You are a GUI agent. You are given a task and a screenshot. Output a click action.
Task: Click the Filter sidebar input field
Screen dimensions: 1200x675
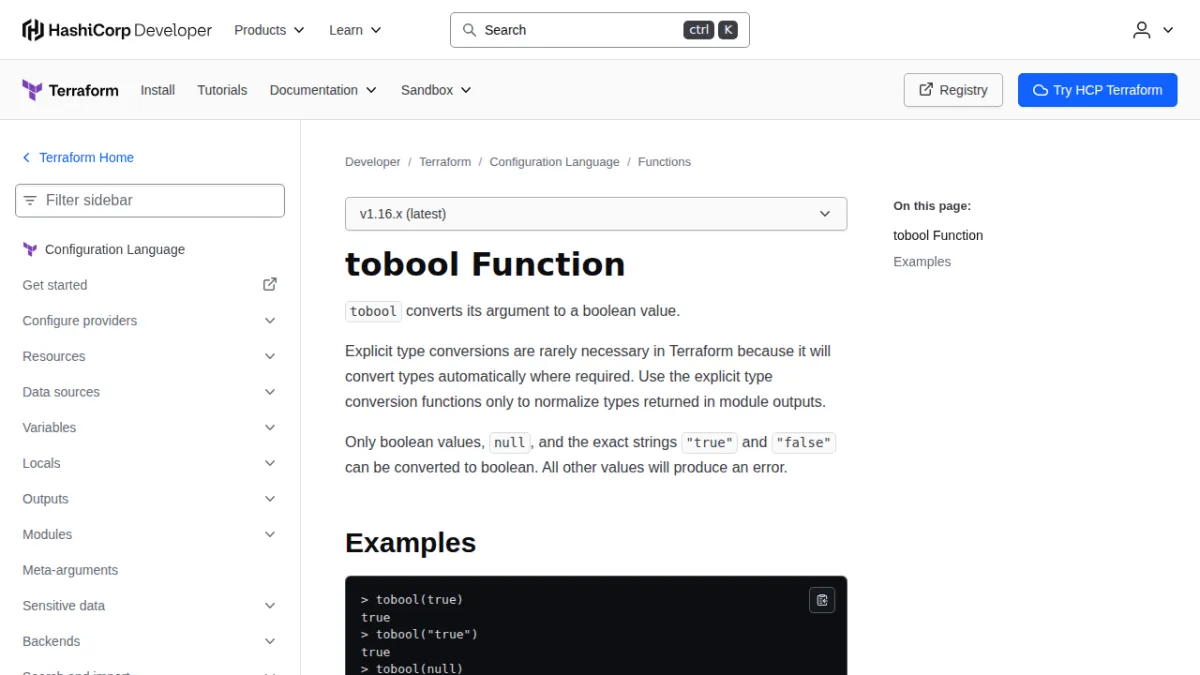150,200
